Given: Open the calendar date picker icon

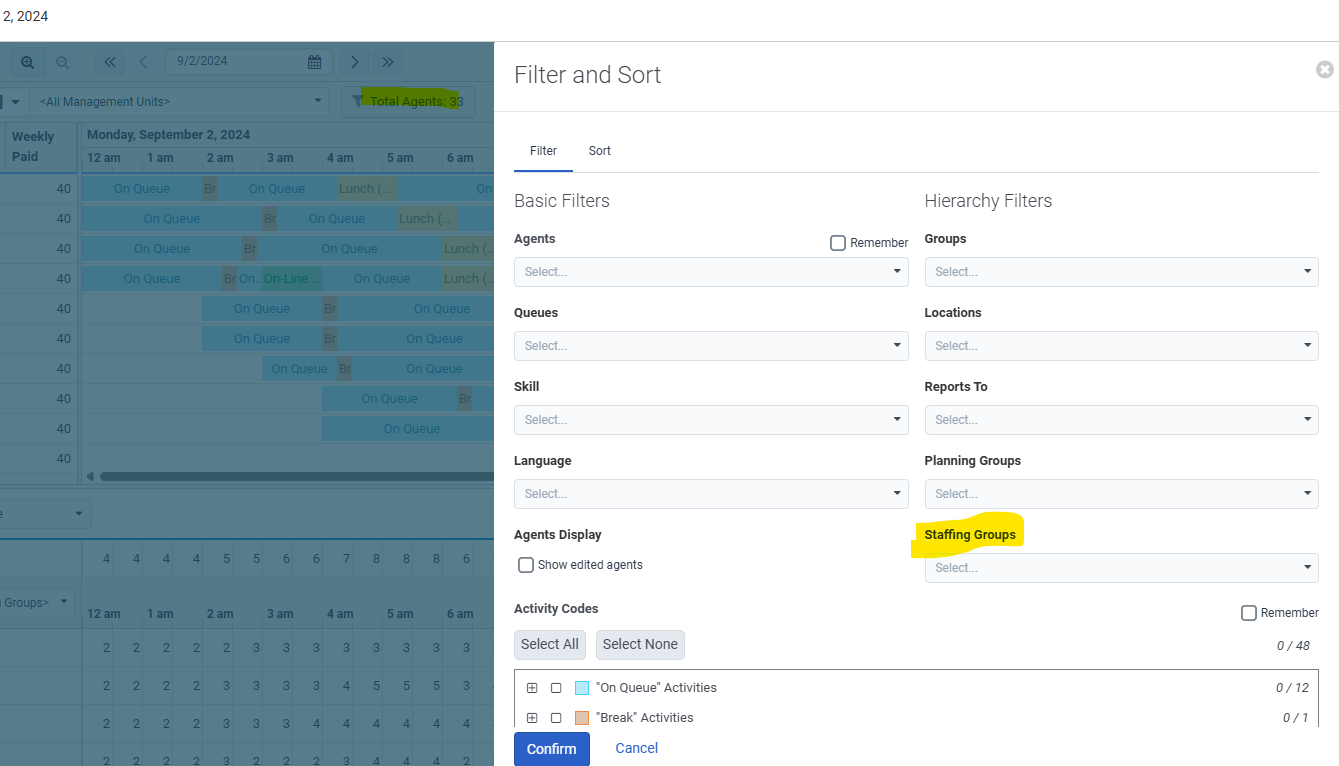Looking at the screenshot, I should [314, 62].
